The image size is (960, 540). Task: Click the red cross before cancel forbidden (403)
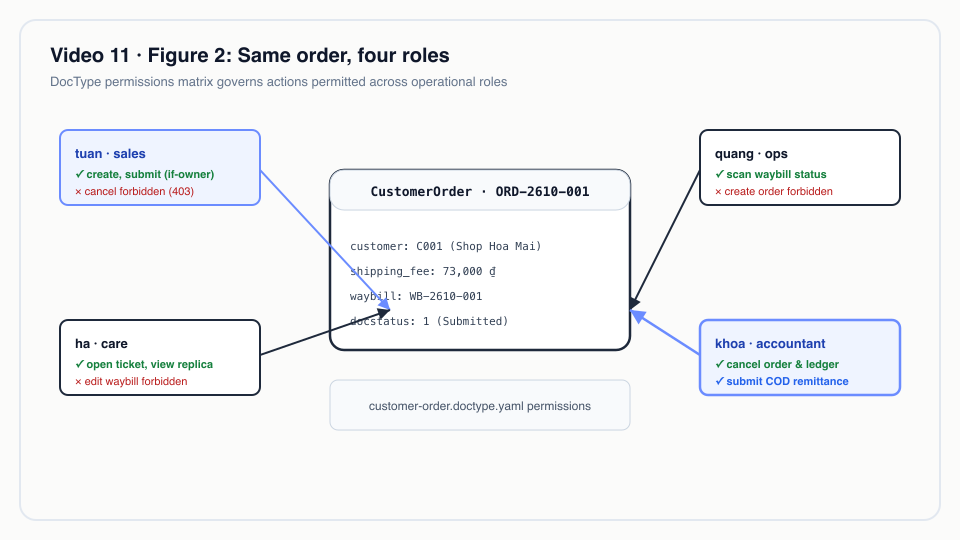tap(78, 192)
